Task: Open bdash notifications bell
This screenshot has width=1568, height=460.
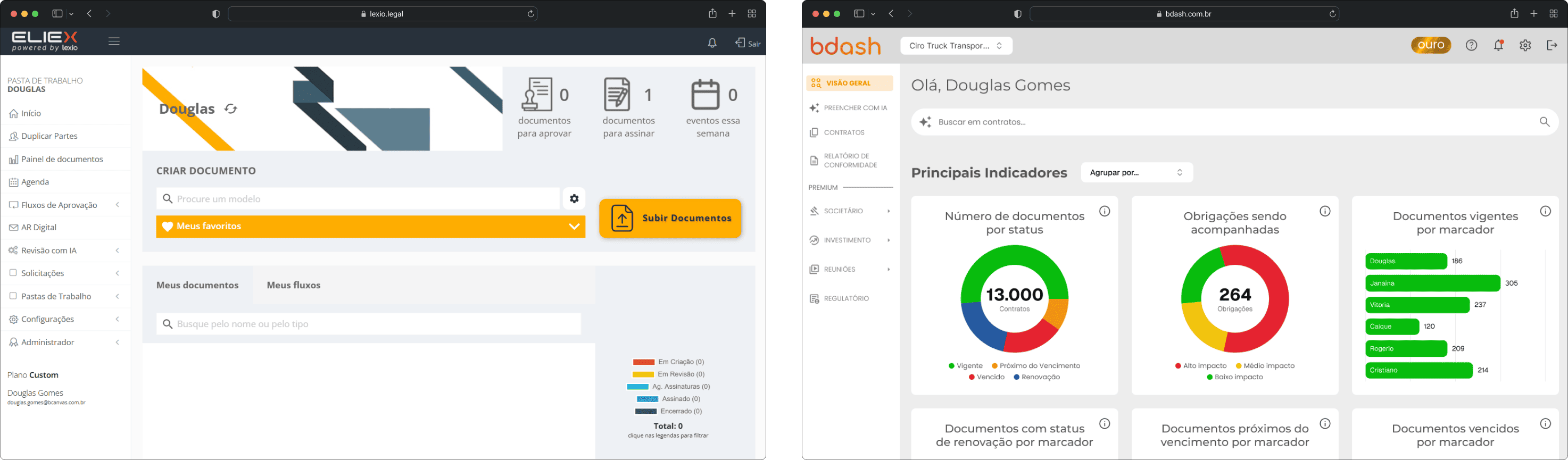Action: click(x=1499, y=45)
